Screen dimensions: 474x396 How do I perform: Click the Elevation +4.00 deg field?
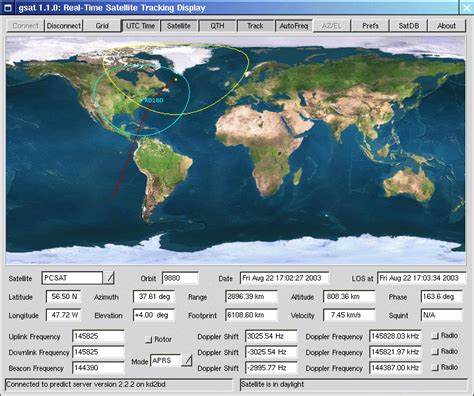(154, 315)
